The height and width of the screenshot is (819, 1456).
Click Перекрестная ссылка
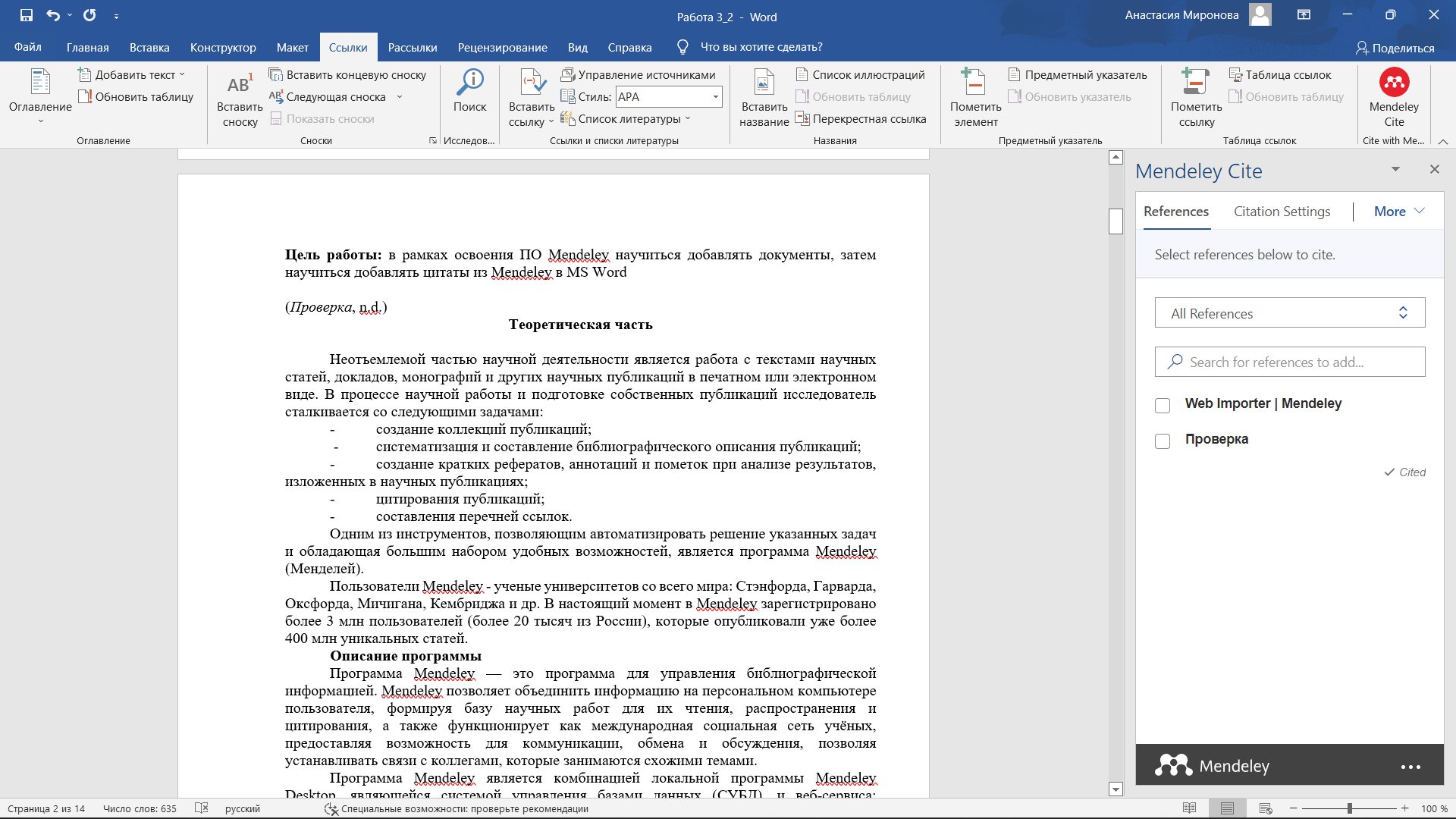pyautogui.click(x=861, y=118)
